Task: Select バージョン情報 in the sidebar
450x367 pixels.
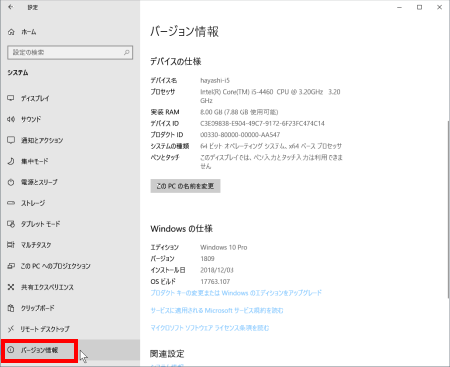Action: (70, 350)
